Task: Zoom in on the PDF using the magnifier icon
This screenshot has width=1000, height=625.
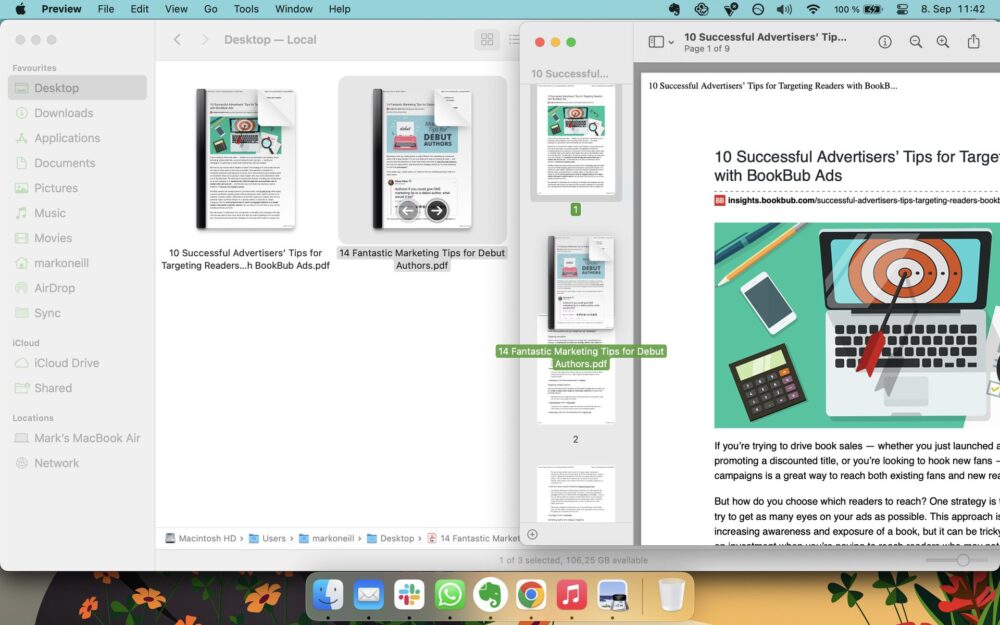Action: [x=943, y=41]
